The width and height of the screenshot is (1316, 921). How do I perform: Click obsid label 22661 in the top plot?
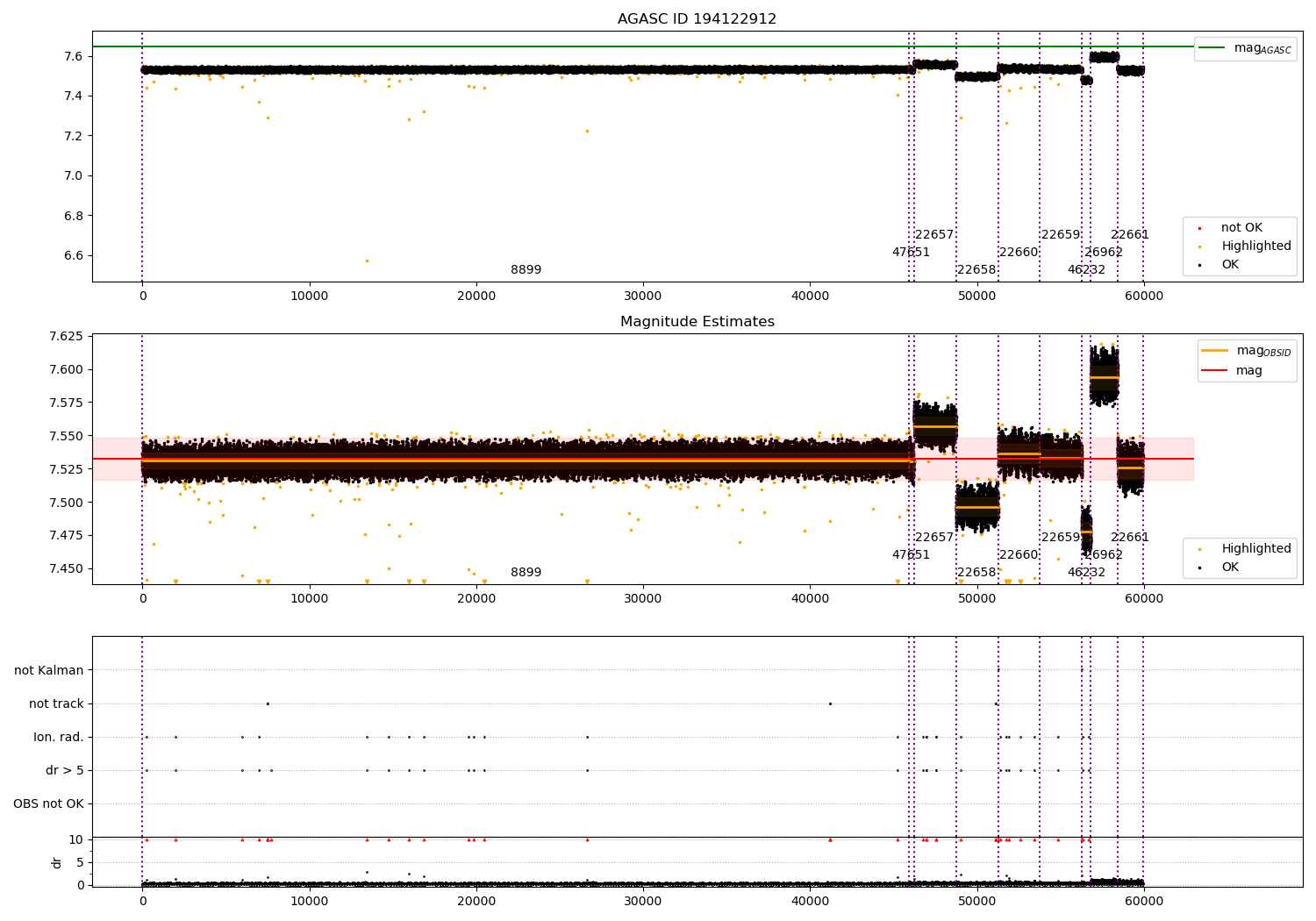click(1130, 235)
